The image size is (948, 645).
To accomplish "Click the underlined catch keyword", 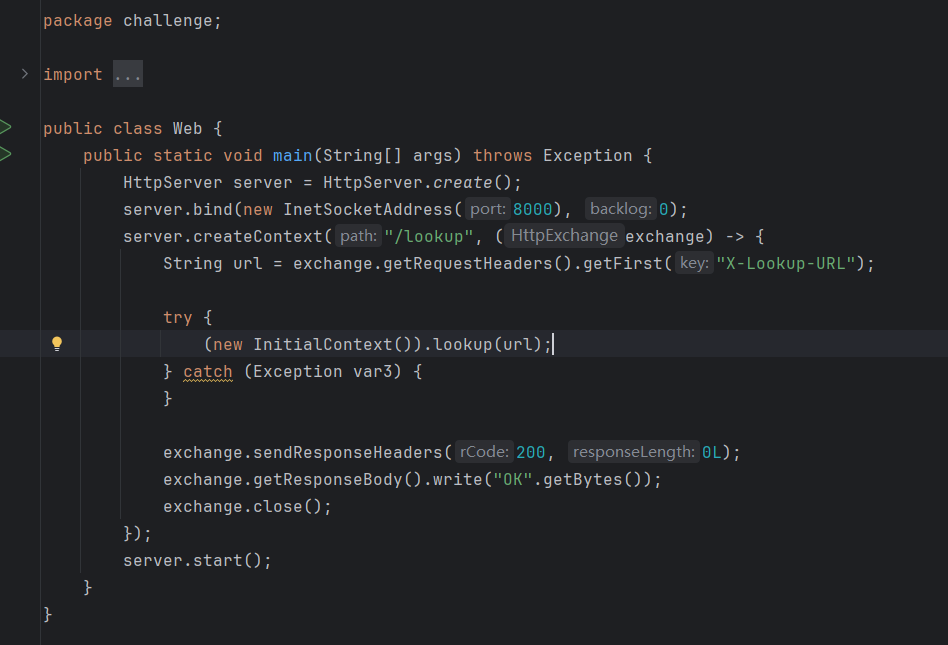I will coord(207,372).
